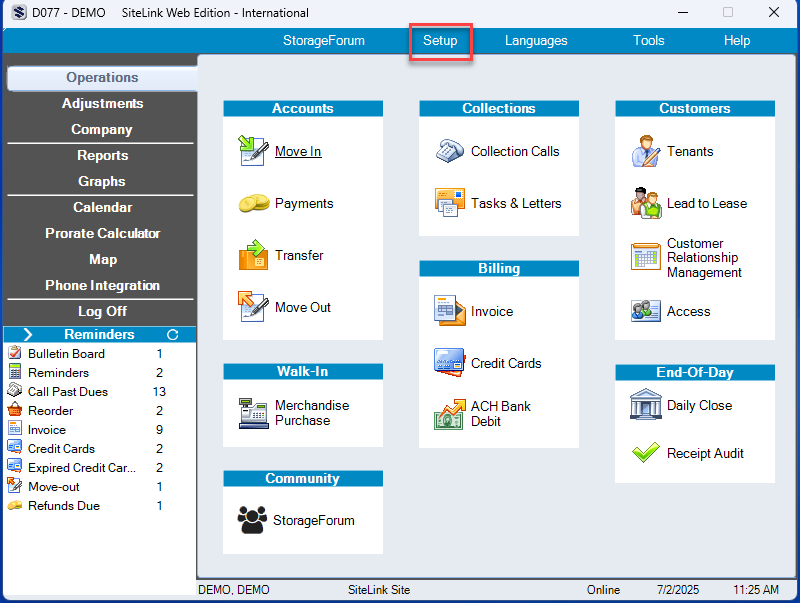Open the Calendar from the sidebar
The height and width of the screenshot is (603, 800).
click(103, 208)
